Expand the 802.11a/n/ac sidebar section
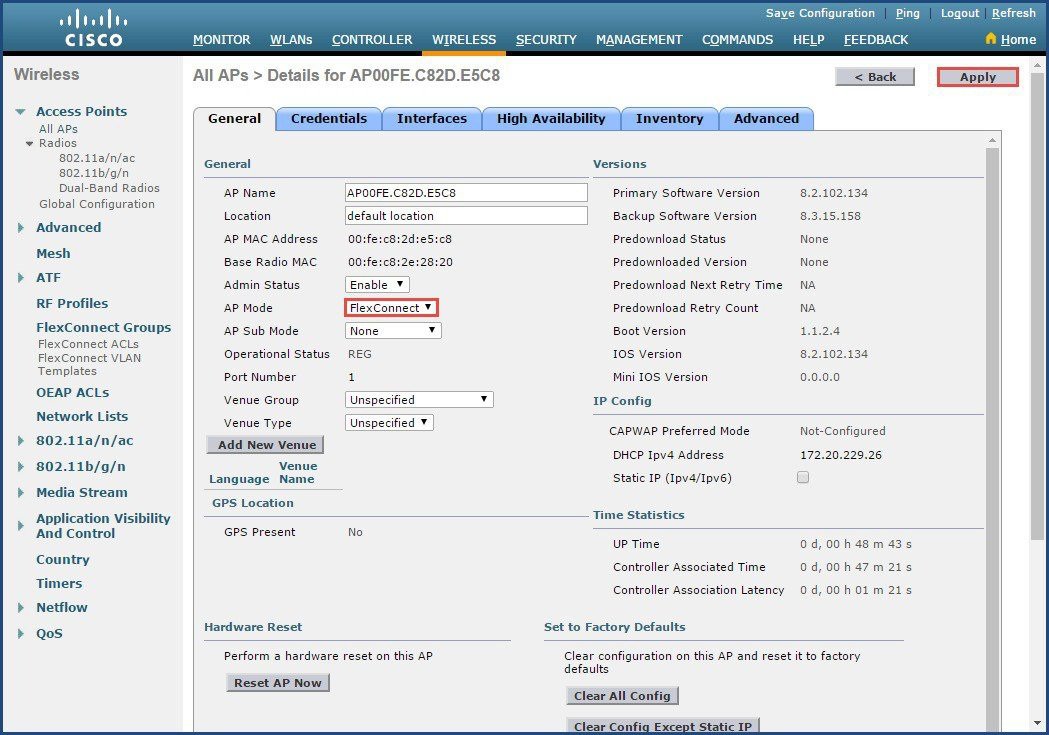The height and width of the screenshot is (735, 1049). click(21, 441)
